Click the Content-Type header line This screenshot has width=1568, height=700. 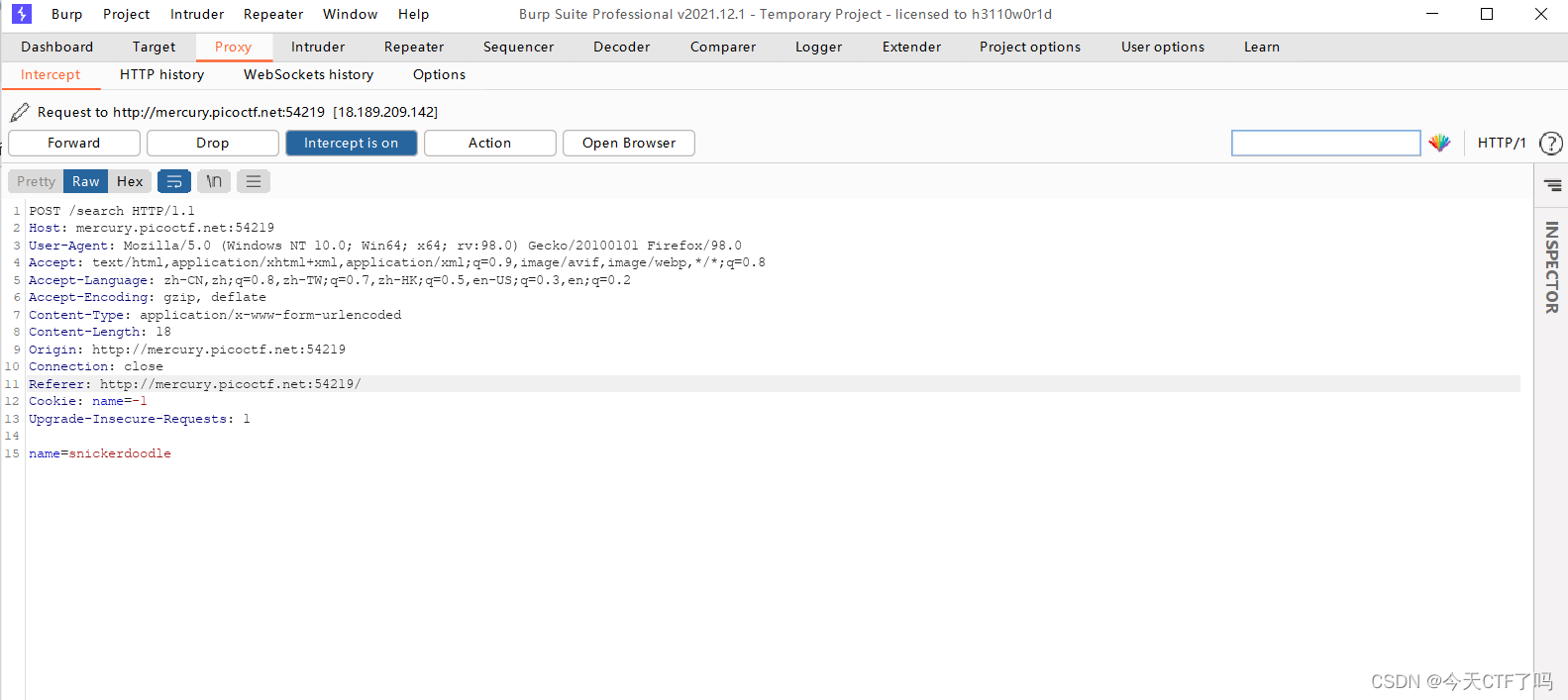pyautogui.click(x=215, y=315)
